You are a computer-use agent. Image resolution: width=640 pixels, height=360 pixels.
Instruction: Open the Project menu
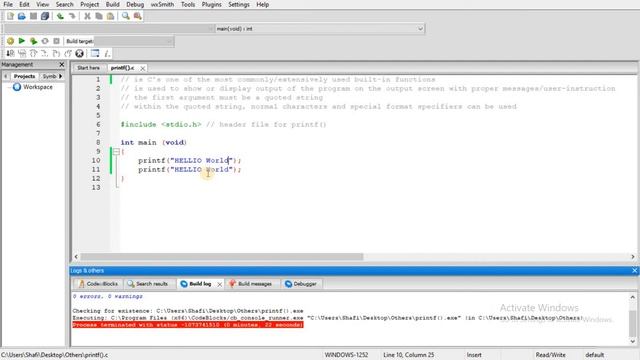[x=89, y=4]
